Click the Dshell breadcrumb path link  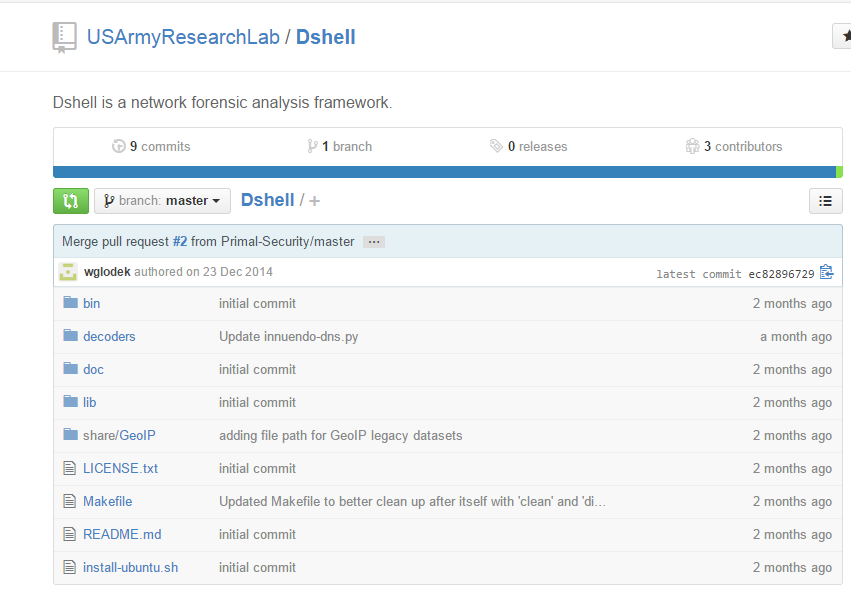click(268, 200)
